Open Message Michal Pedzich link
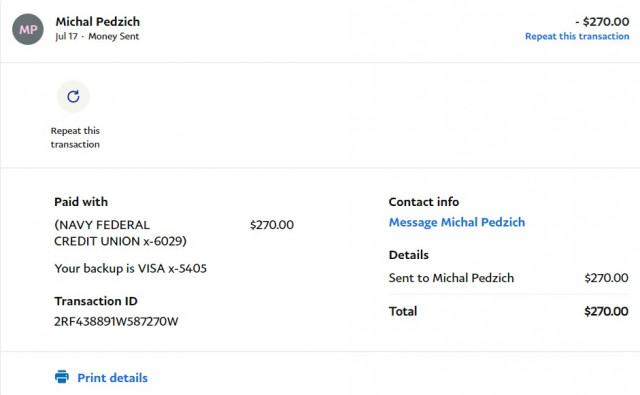 pos(457,222)
